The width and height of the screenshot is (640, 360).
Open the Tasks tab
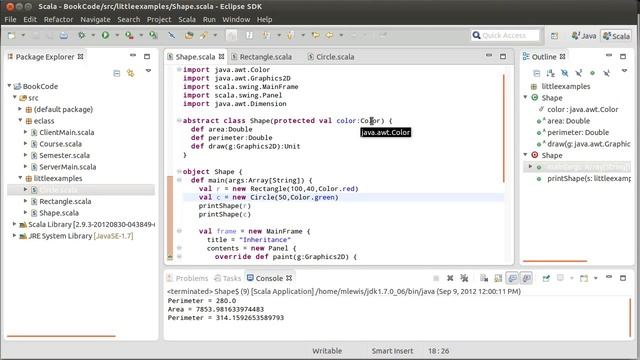tap(228, 278)
